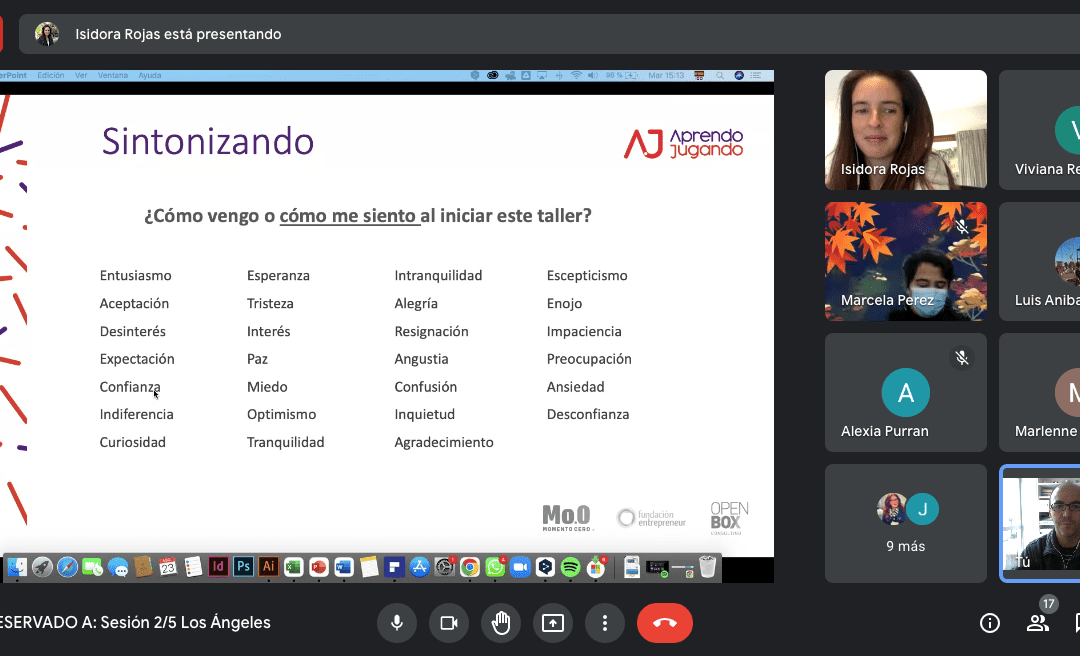Click the fundación entrepreneur logo

(x=652, y=518)
